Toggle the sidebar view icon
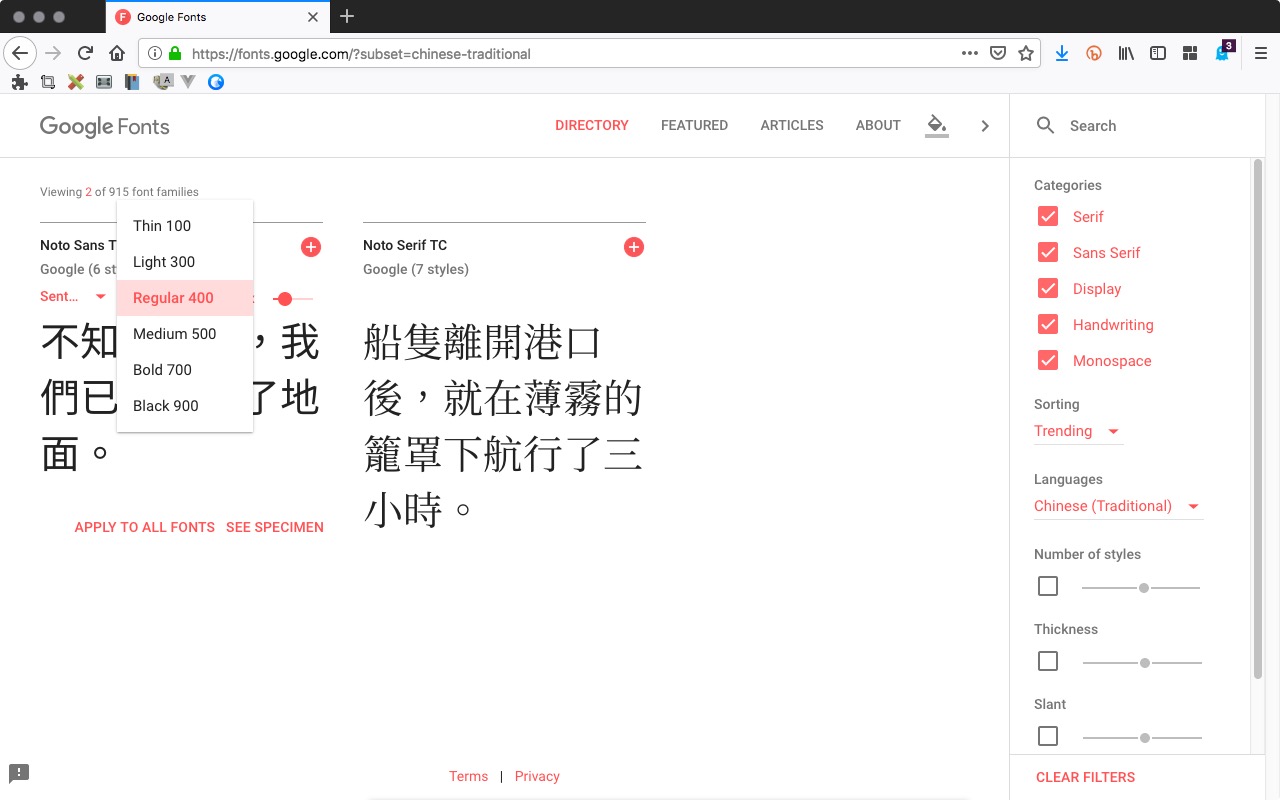Screen dimensions: 1280x800 pyautogui.click(x=1158, y=54)
